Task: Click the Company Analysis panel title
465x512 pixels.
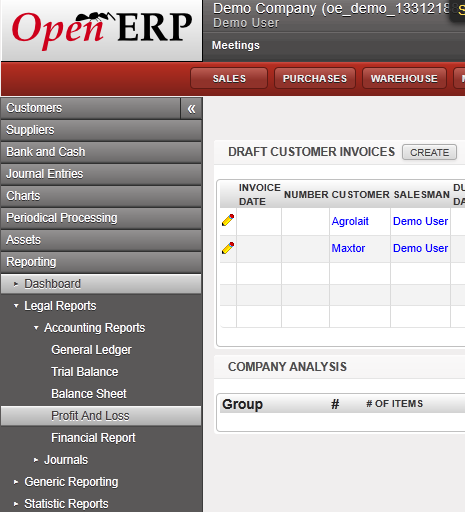Action: point(287,367)
